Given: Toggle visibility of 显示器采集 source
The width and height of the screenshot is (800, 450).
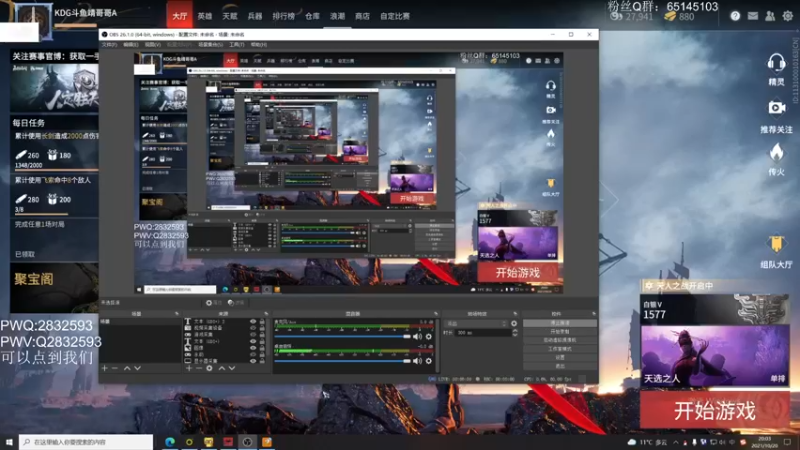Looking at the screenshot, I should 253,361.
